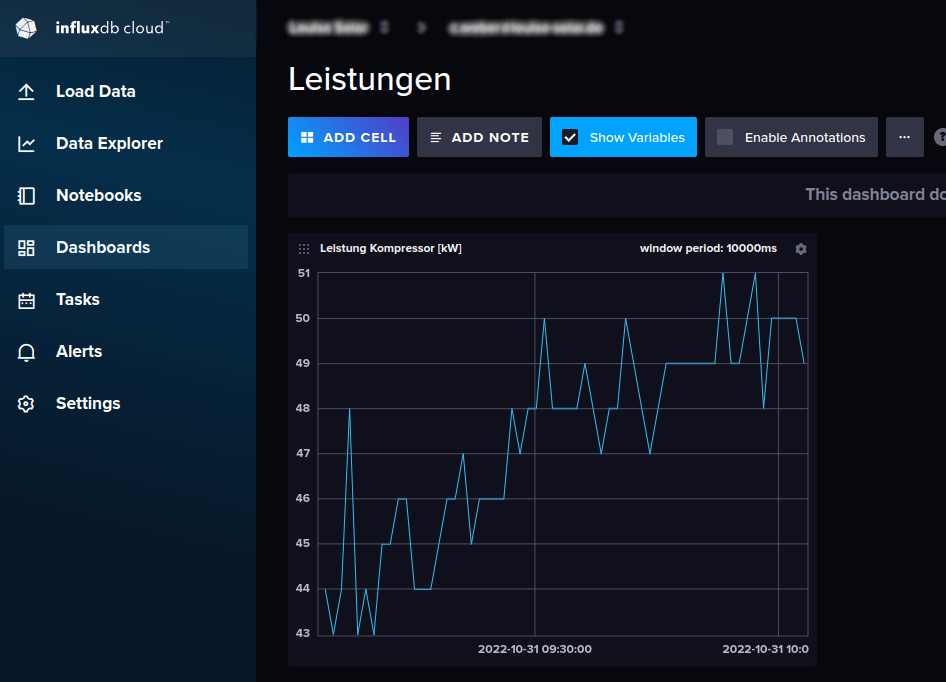Click the Alerts bell icon
This screenshot has height=682, width=946.
point(26,352)
